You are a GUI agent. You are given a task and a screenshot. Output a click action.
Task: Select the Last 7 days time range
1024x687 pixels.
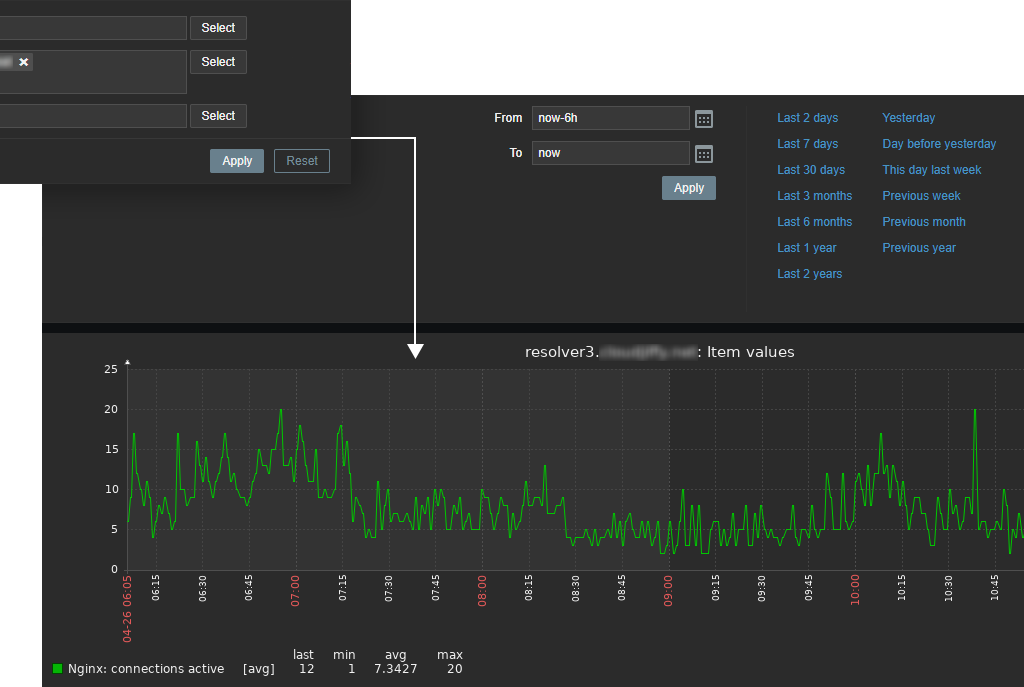coord(807,143)
